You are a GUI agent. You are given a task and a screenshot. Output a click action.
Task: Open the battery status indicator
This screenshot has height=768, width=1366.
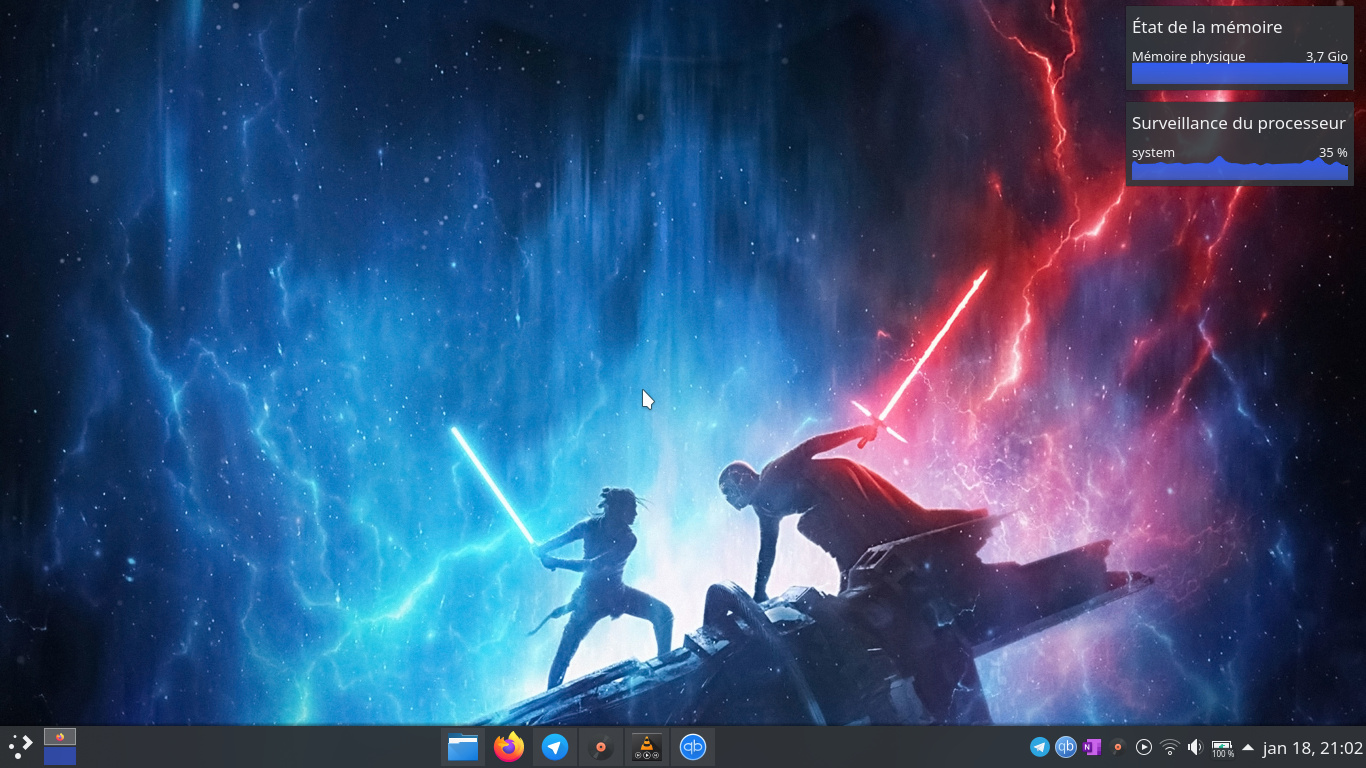click(1222, 748)
